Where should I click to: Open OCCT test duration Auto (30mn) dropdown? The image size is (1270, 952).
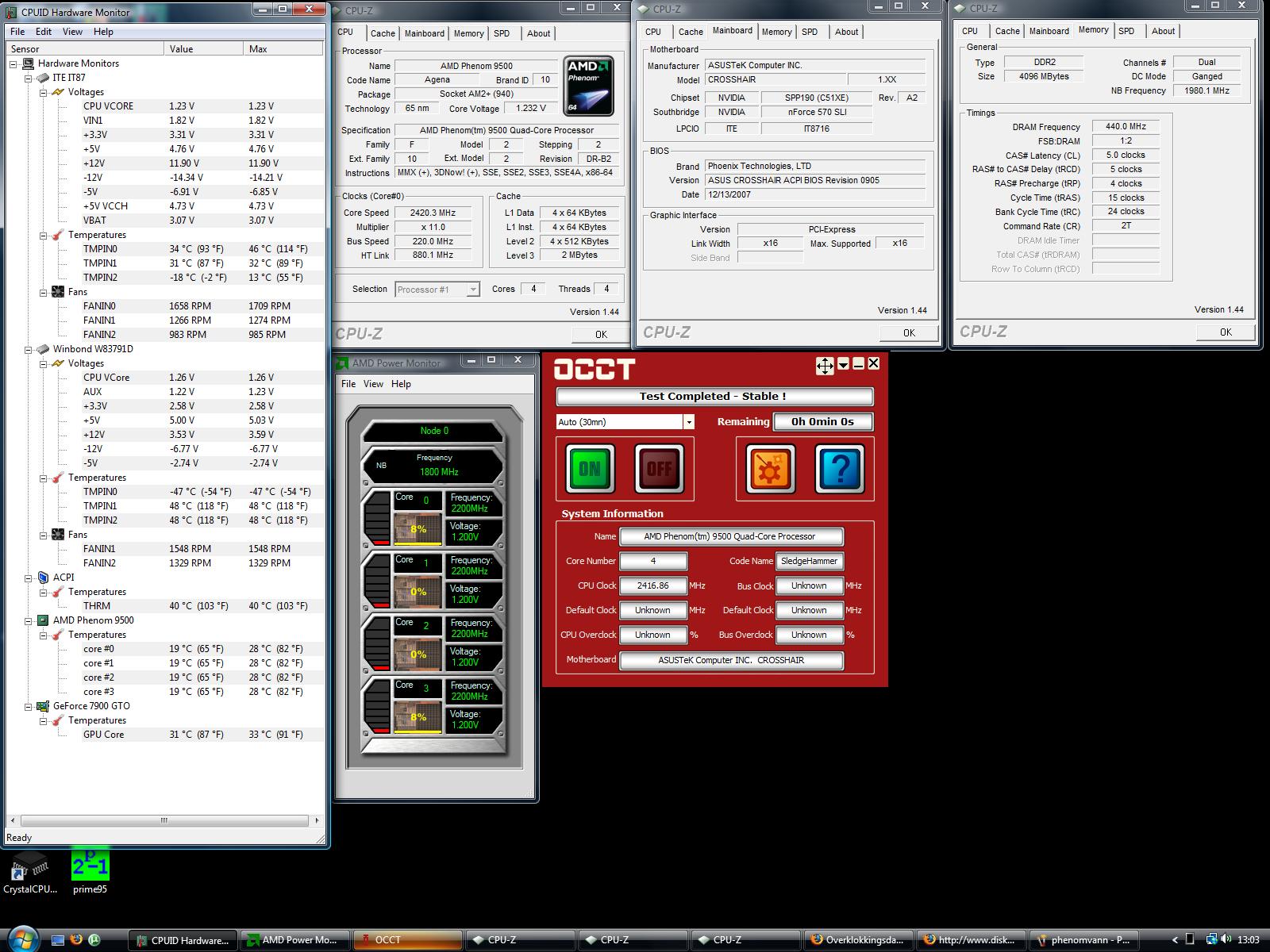pos(689,422)
